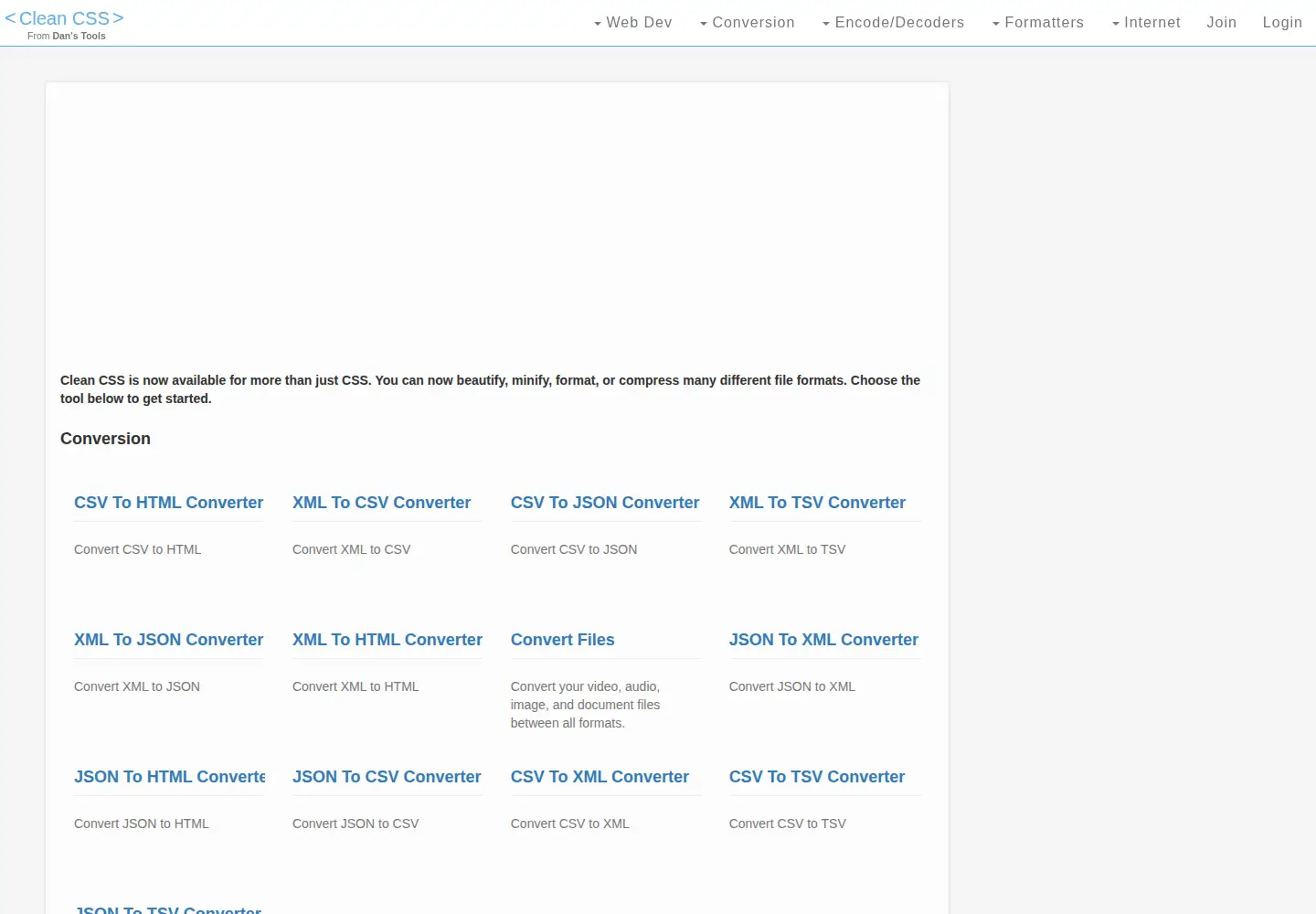Click the 'Convert CSV to XML' description

(570, 824)
